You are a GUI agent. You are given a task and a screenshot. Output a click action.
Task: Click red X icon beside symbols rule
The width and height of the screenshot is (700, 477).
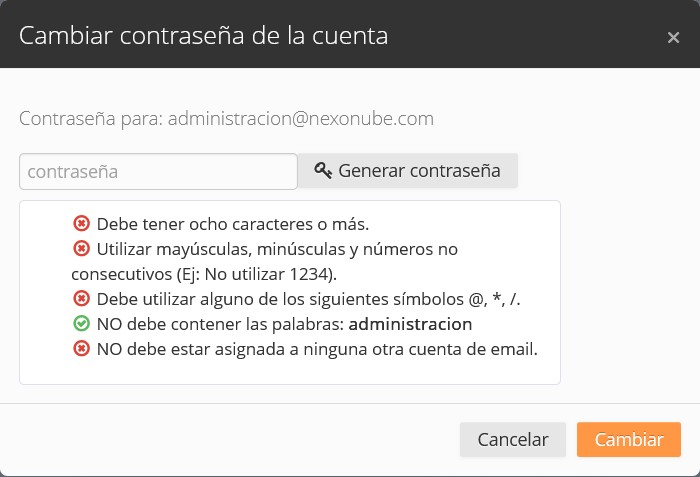coord(81,299)
